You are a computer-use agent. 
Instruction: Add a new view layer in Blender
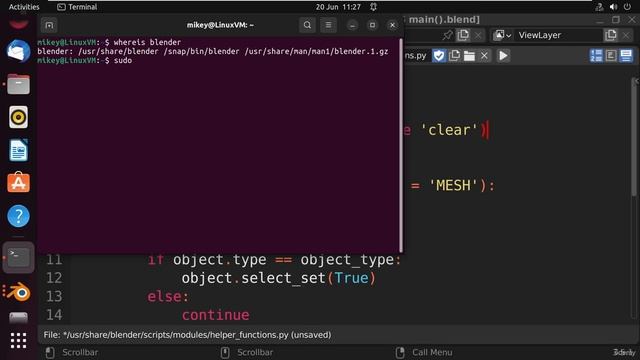click(611, 35)
